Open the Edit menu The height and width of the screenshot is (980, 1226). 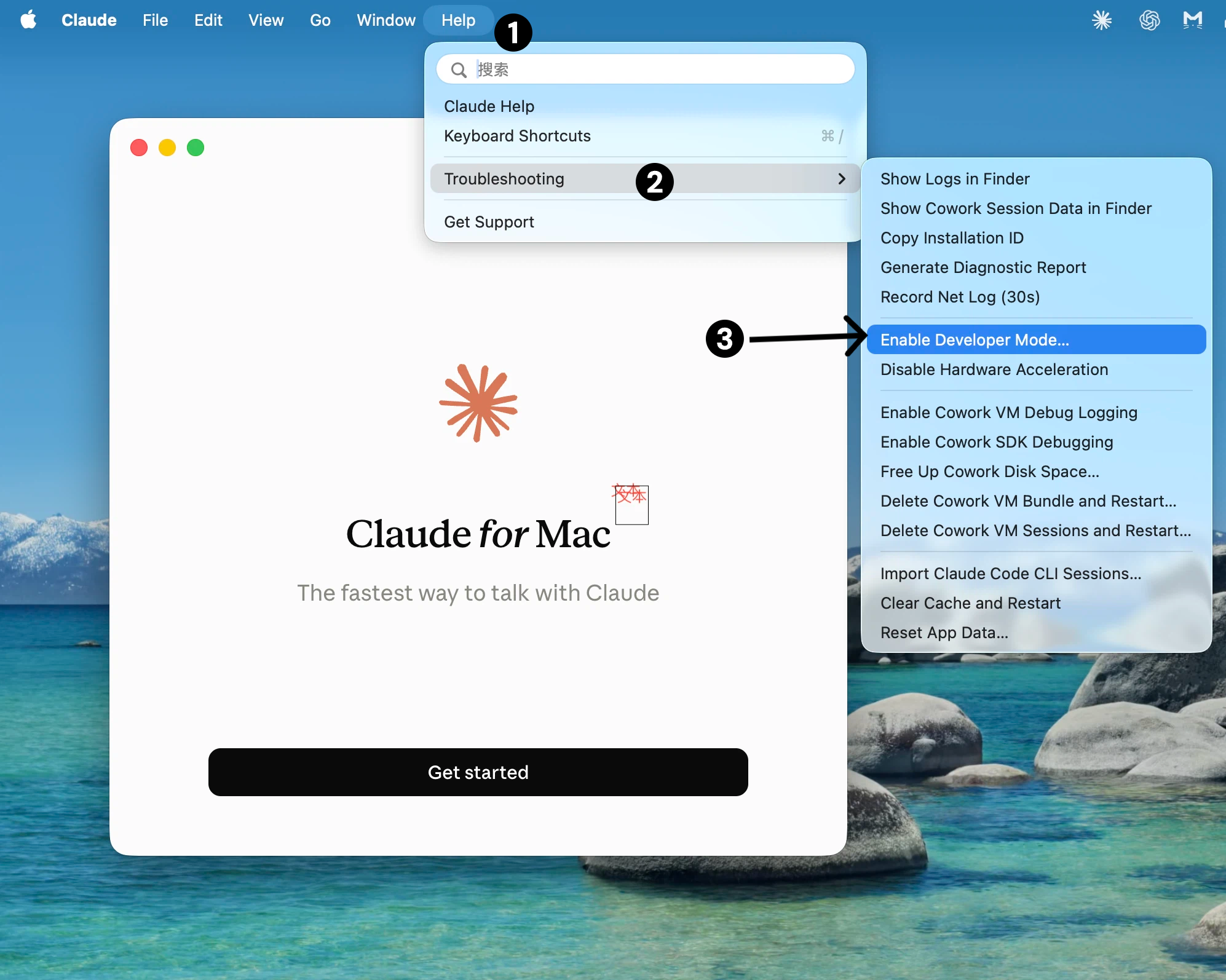click(208, 20)
